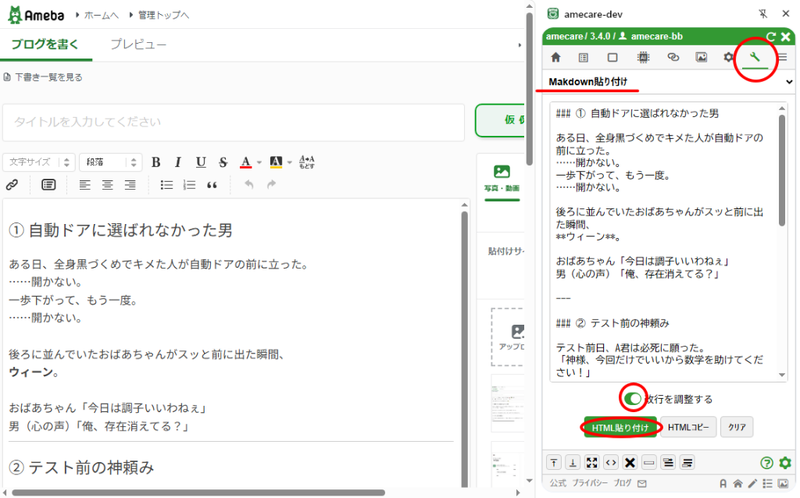800x498 pixels.
Task: Click the title input field
Action: (x=233, y=122)
